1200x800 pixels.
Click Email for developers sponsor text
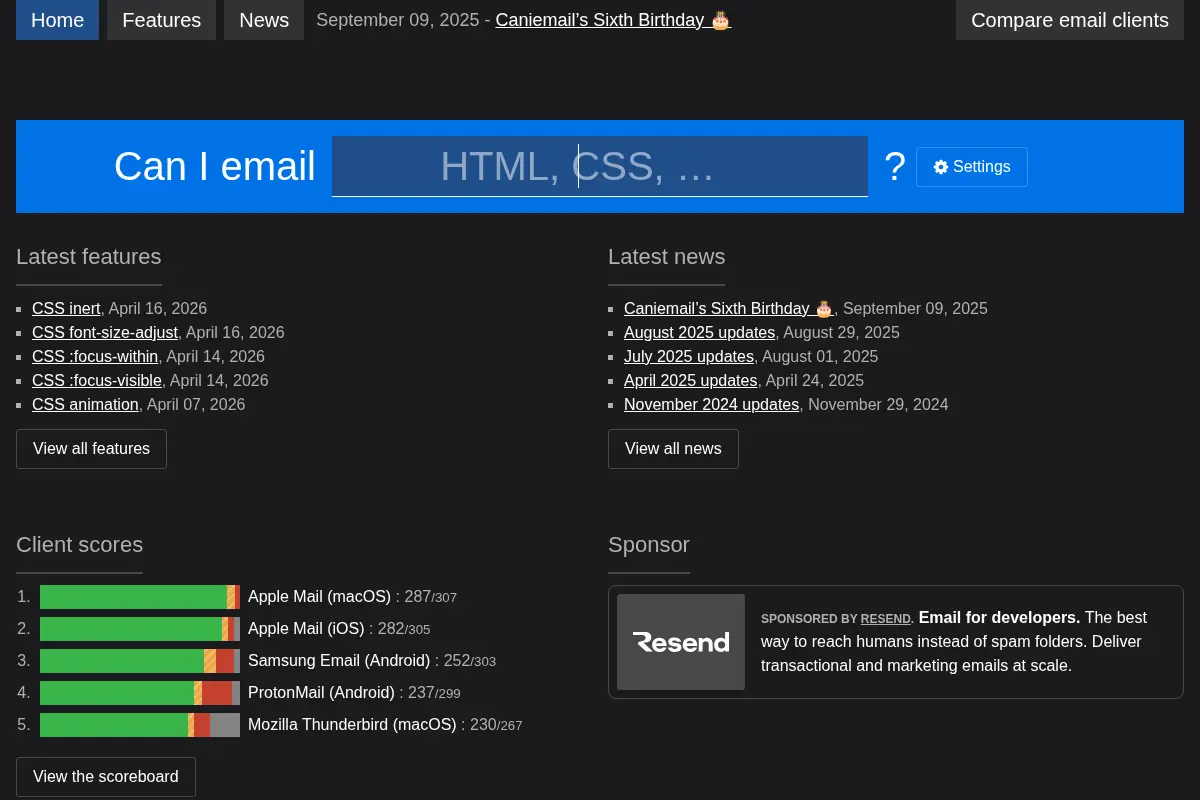999,617
